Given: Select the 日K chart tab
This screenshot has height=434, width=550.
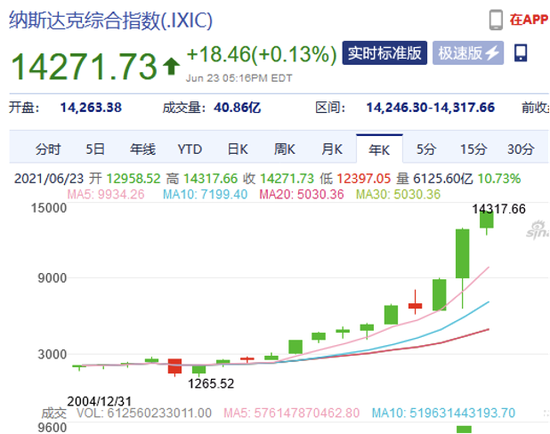Looking at the screenshot, I should (237, 149).
